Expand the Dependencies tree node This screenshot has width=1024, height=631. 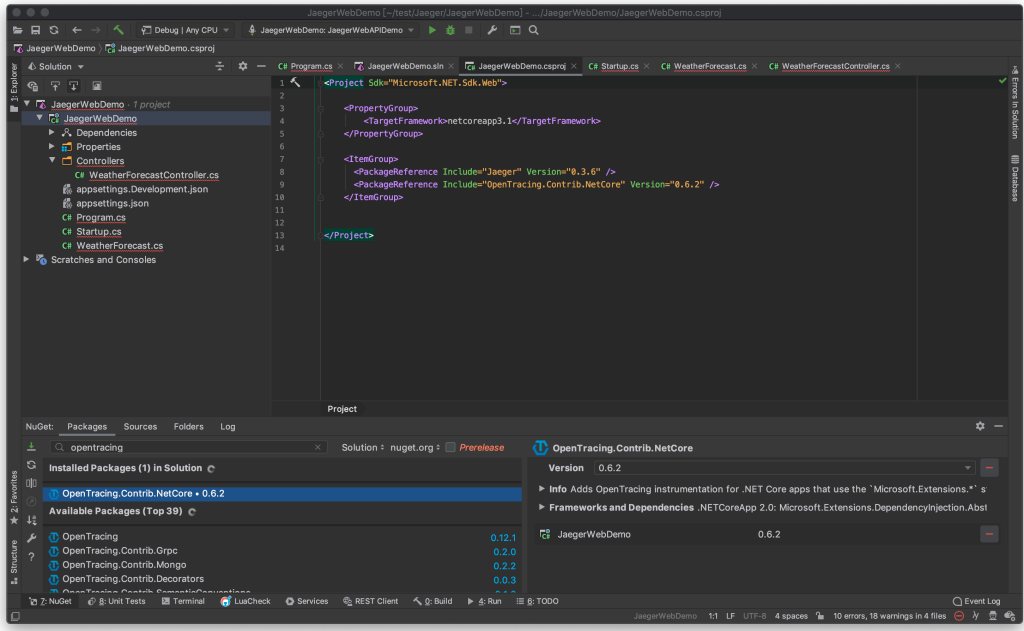pos(52,133)
